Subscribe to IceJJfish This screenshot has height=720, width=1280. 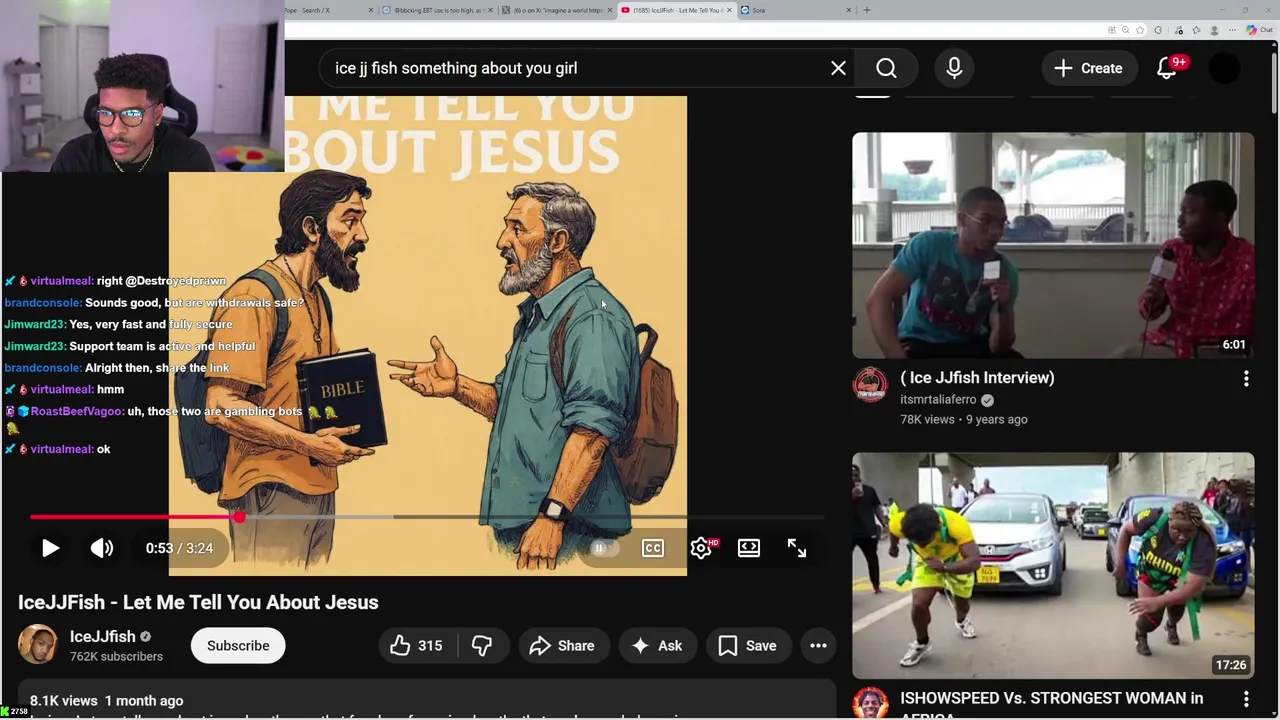(238, 646)
